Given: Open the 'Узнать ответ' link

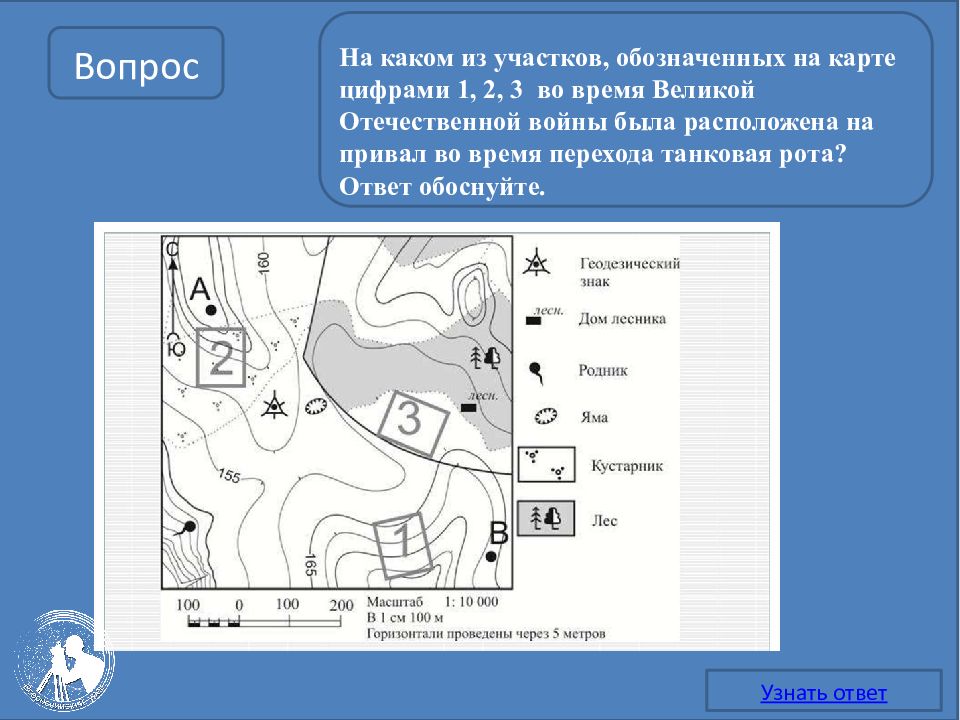Looking at the screenshot, I should pyautogui.click(x=823, y=692).
